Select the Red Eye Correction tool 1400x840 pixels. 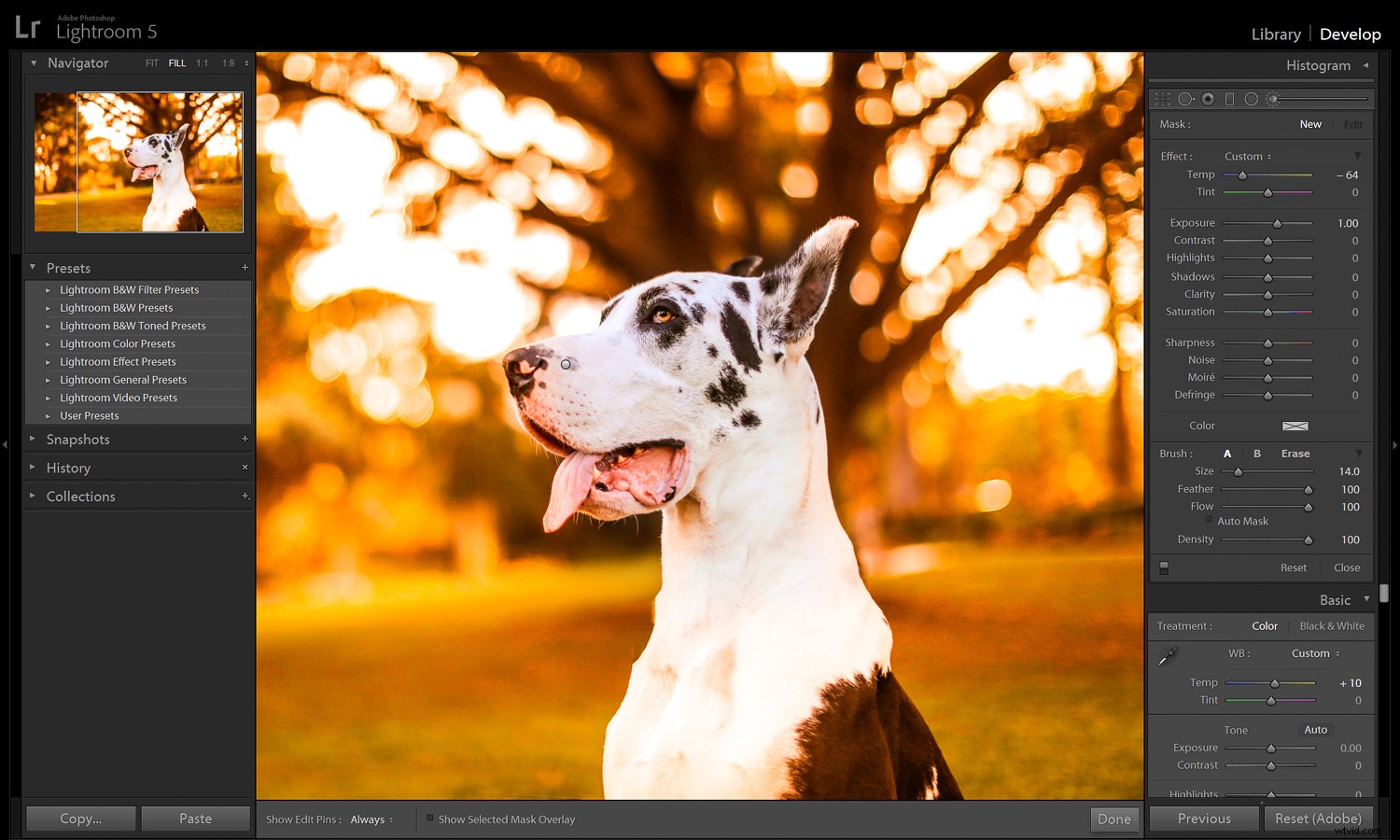[x=1208, y=98]
